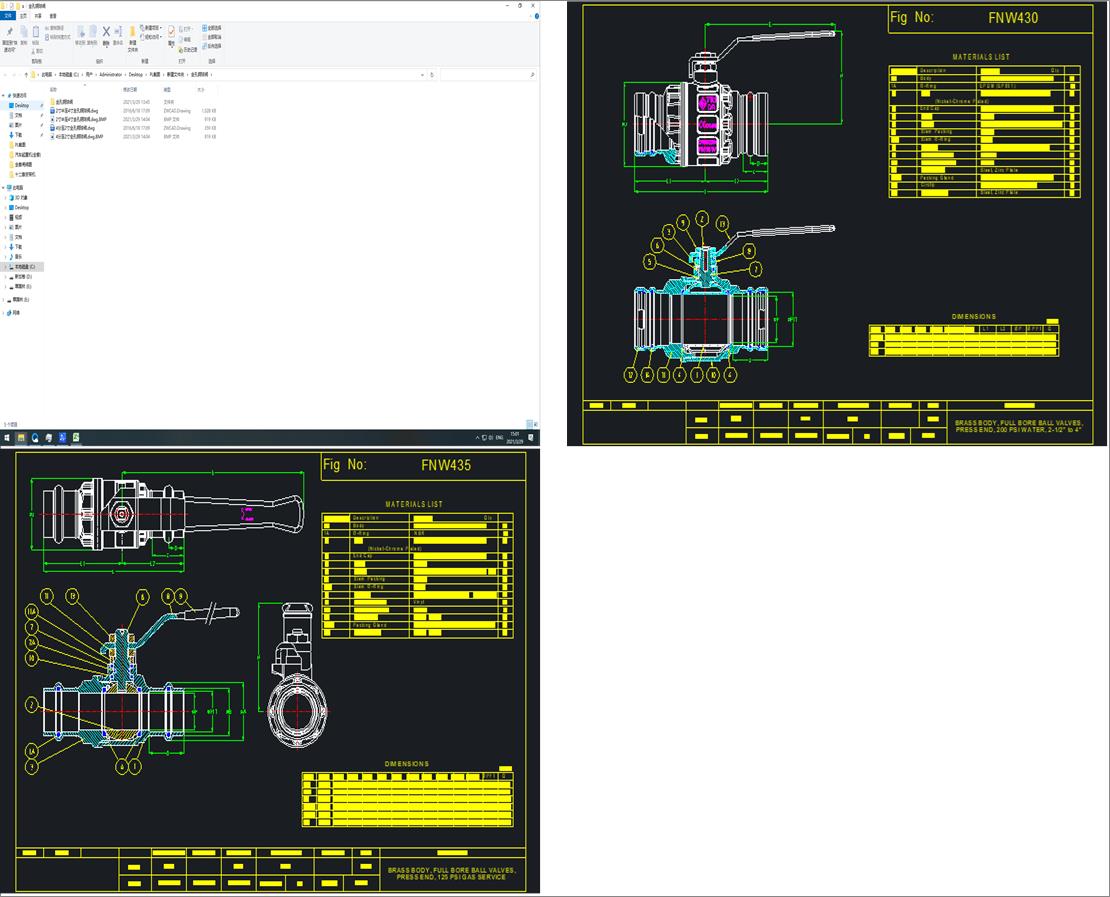Click the Rename icon in ribbon

(x=118, y=32)
